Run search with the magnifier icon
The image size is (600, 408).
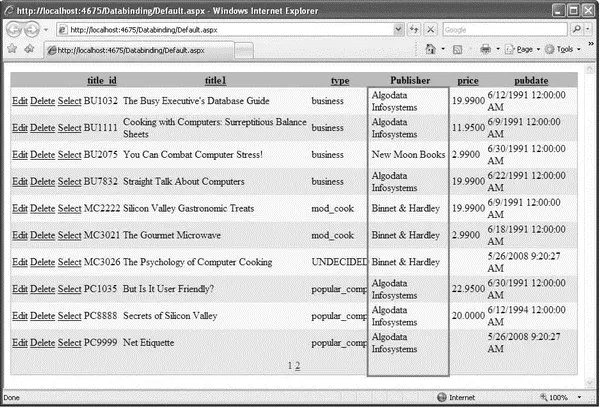[577, 29]
